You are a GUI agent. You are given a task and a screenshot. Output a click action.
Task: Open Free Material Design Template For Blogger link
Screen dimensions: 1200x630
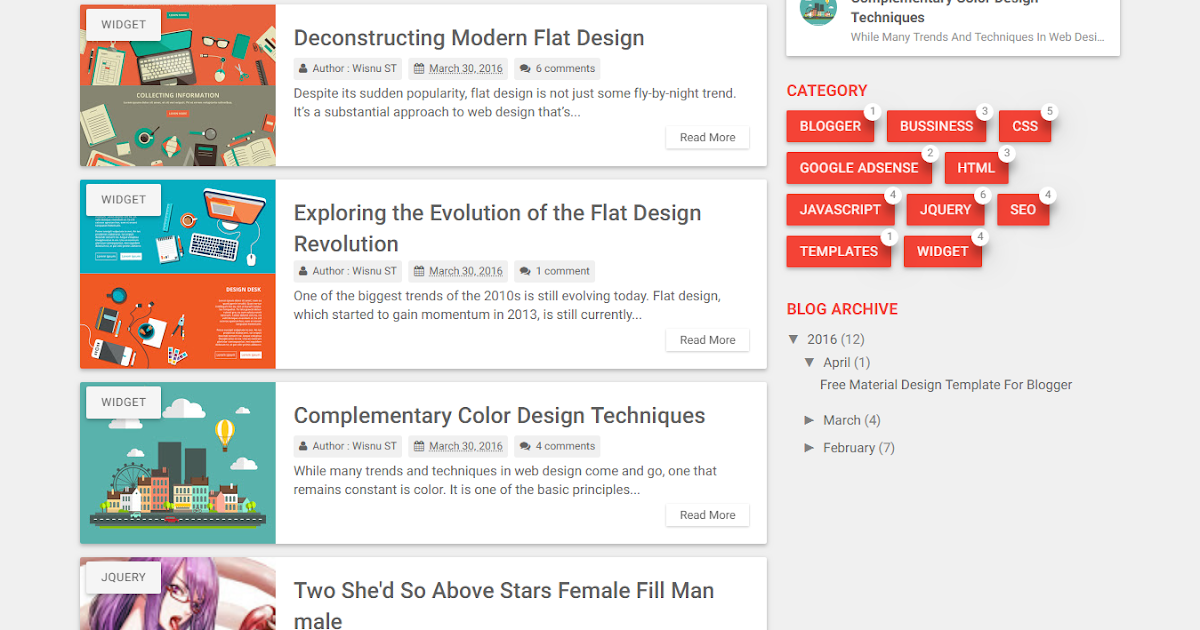tap(945, 384)
